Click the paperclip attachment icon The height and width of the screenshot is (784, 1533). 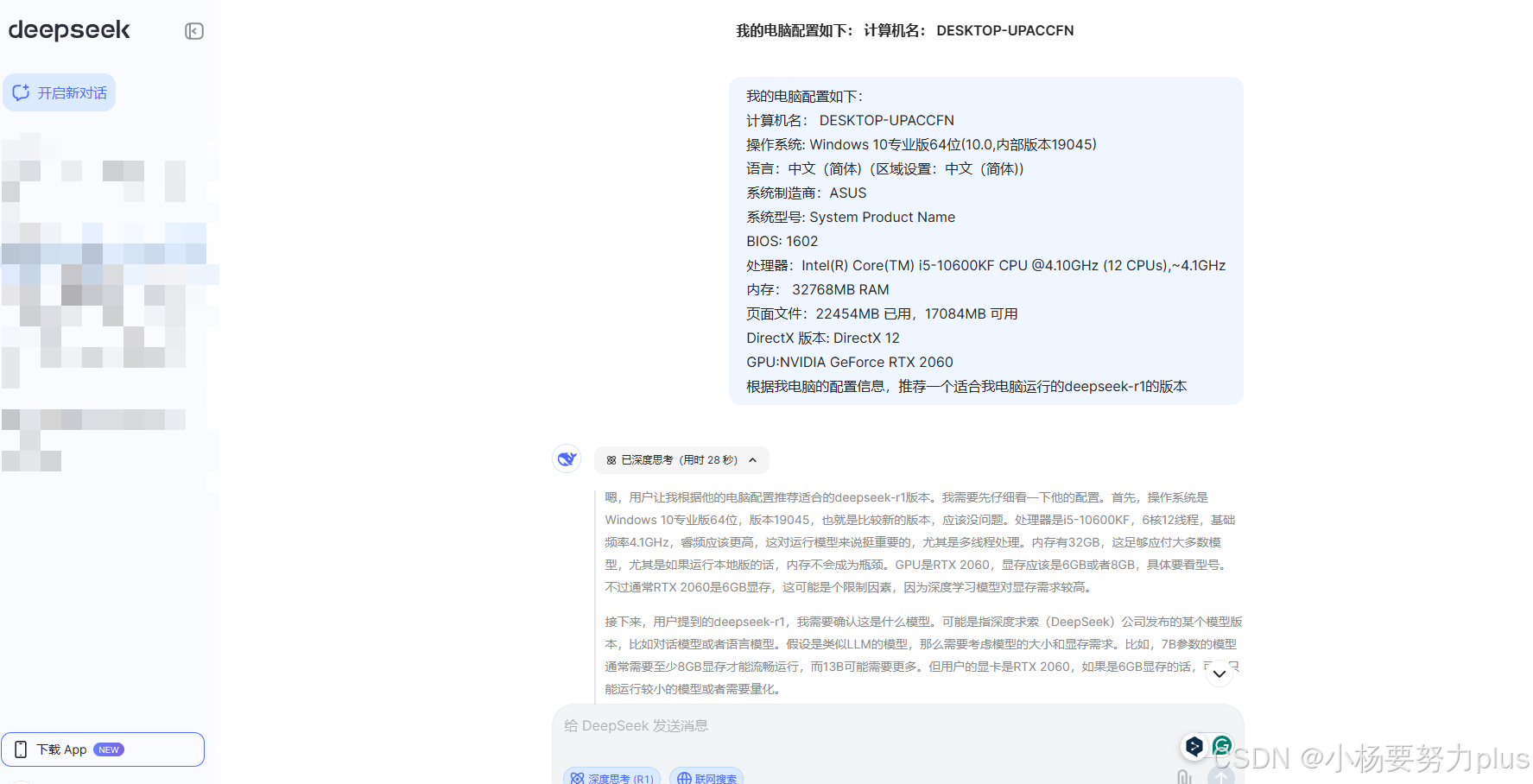click(x=1184, y=777)
